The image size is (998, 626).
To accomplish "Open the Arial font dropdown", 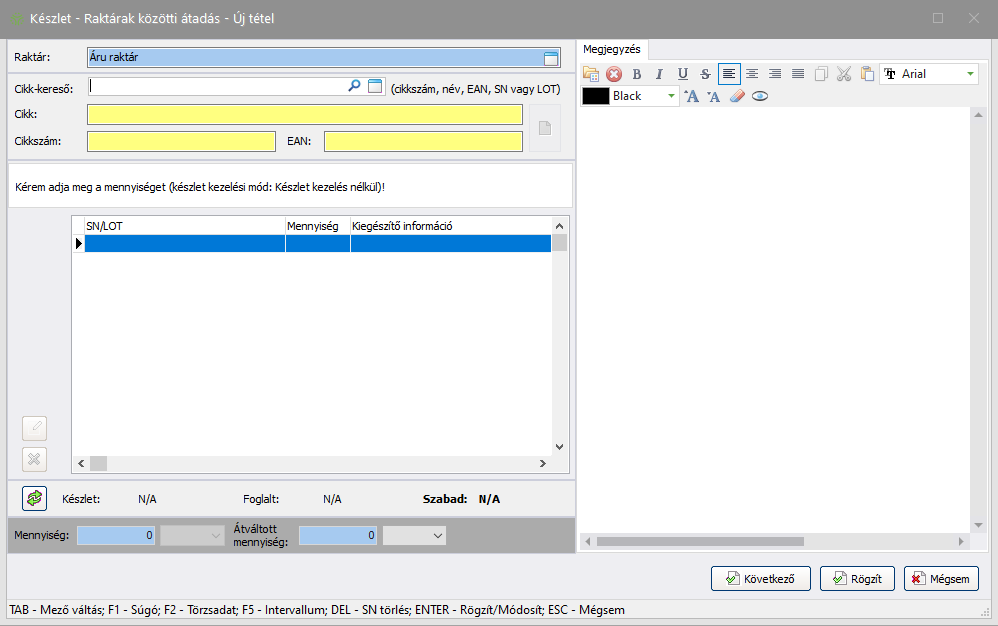I will click(970, 74).
